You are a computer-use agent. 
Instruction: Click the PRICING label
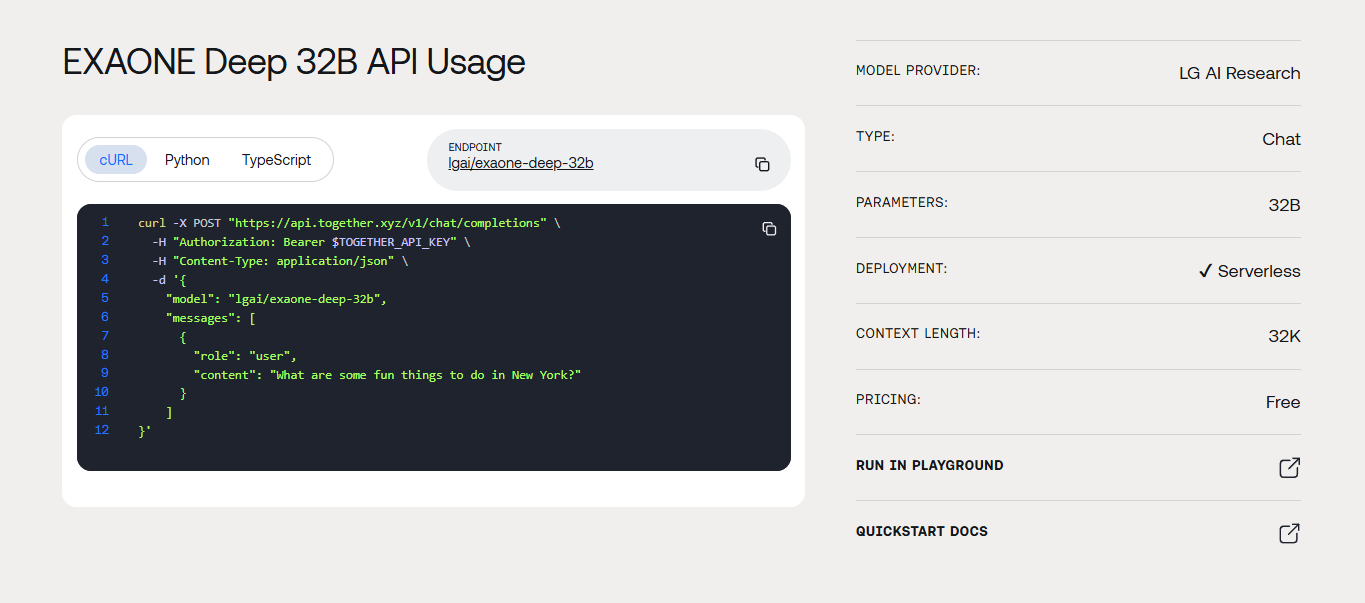click(888, 399)
